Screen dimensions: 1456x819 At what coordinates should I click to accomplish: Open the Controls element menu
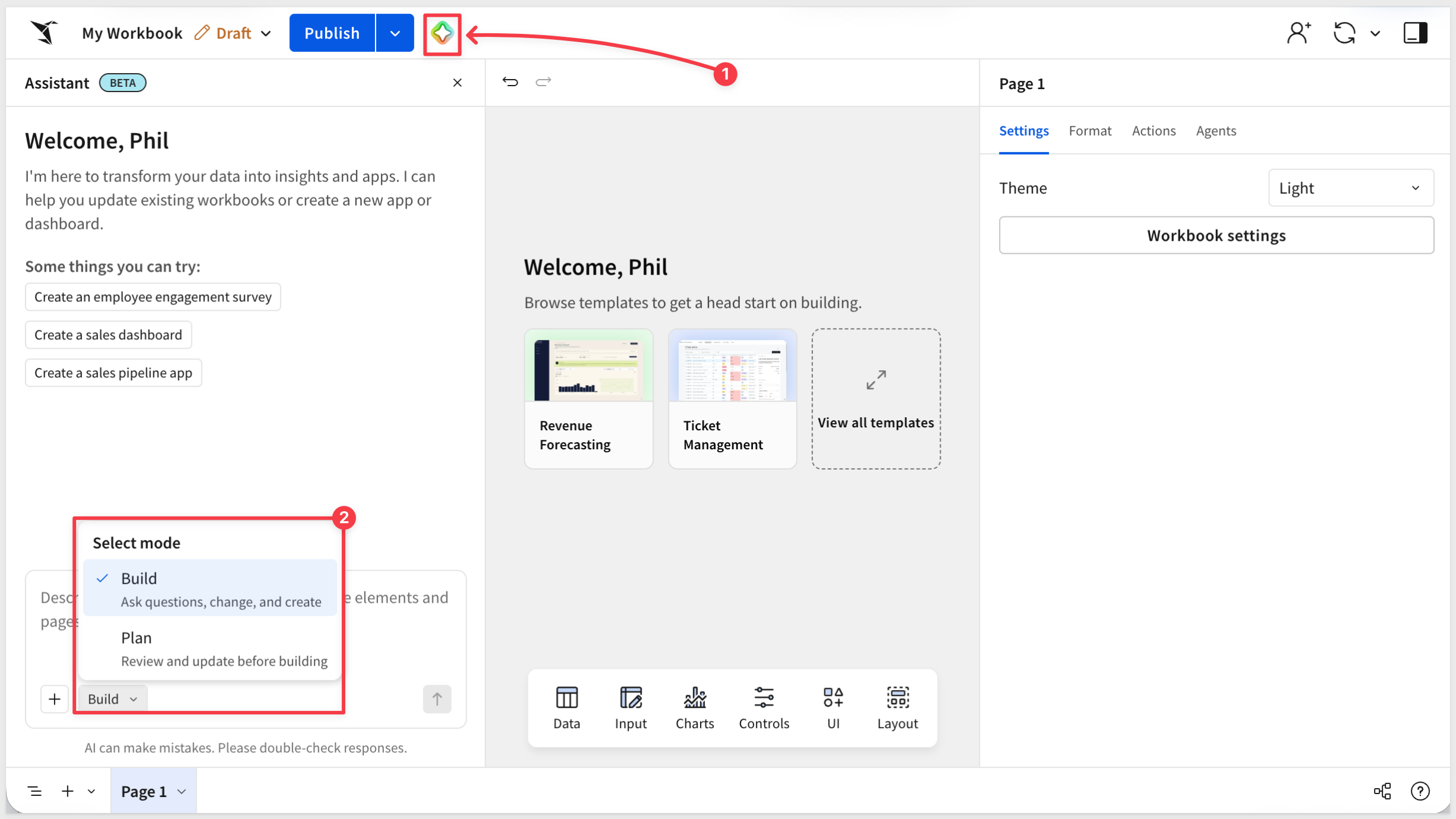pos(764,708)
